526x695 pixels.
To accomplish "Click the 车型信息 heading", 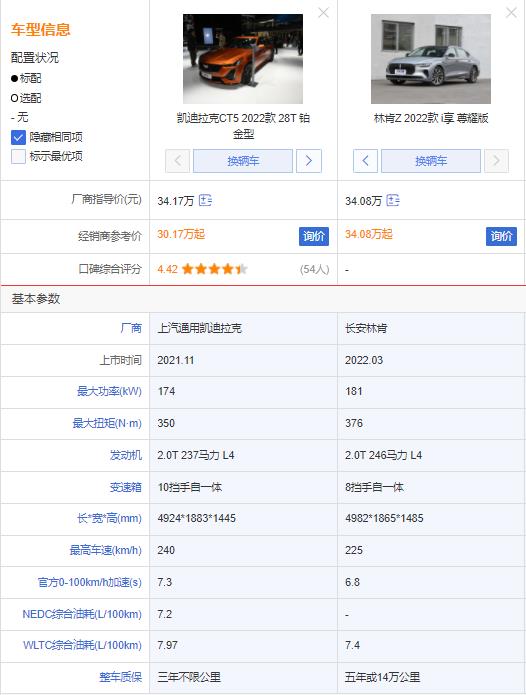I will (40, 29).
